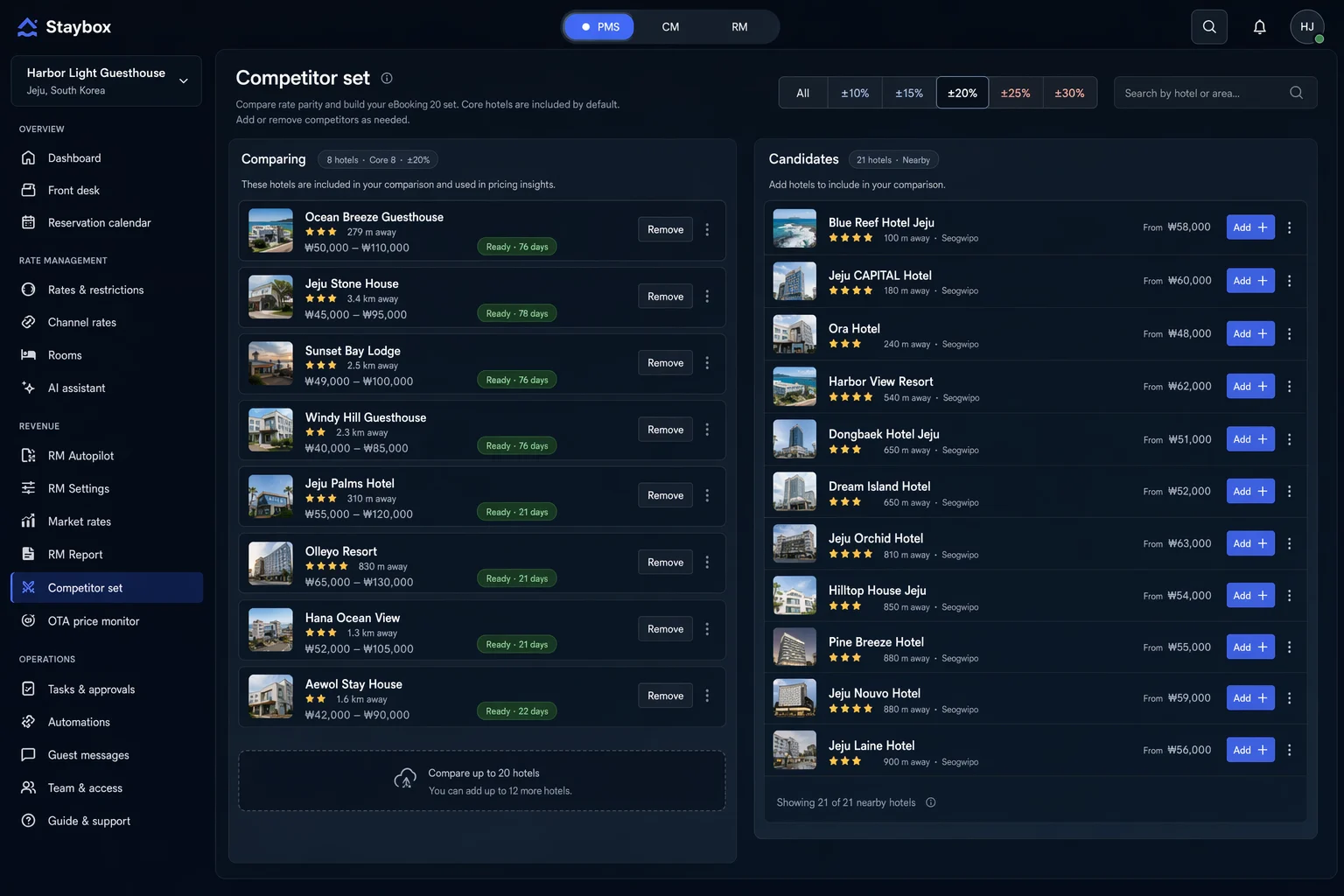Remove Jeju Palms Hotel from comparison

pos(665,495)
